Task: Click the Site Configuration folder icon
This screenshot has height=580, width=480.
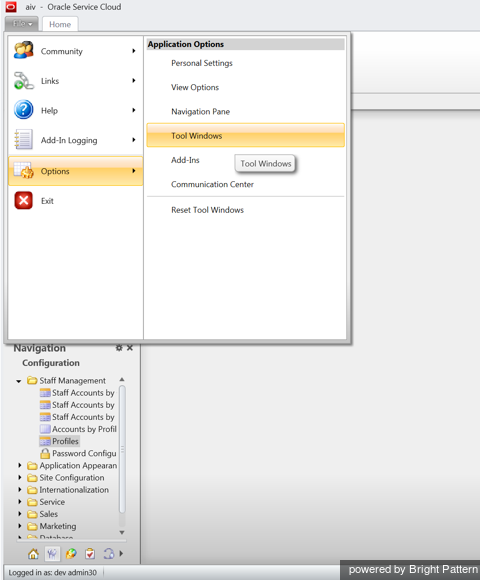Action: [x=32, y=478]
